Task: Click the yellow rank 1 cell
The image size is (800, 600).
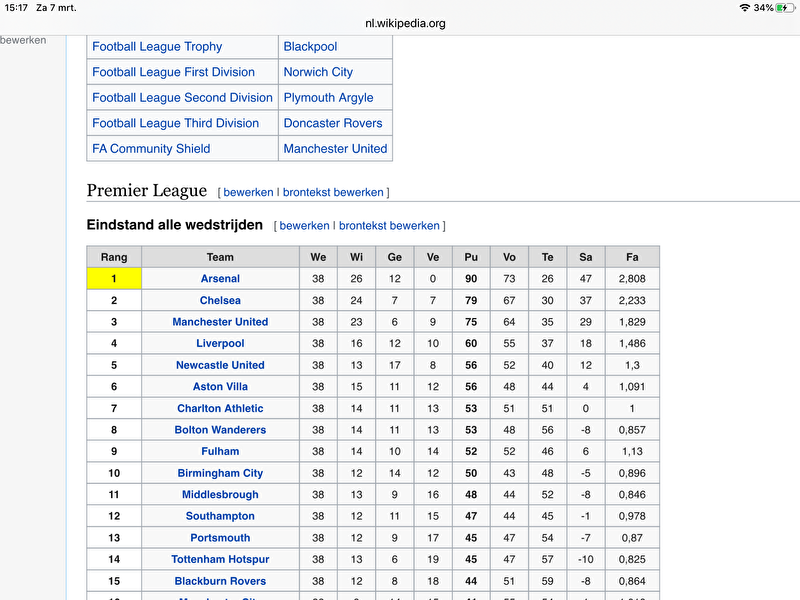Action: [114, 279]
